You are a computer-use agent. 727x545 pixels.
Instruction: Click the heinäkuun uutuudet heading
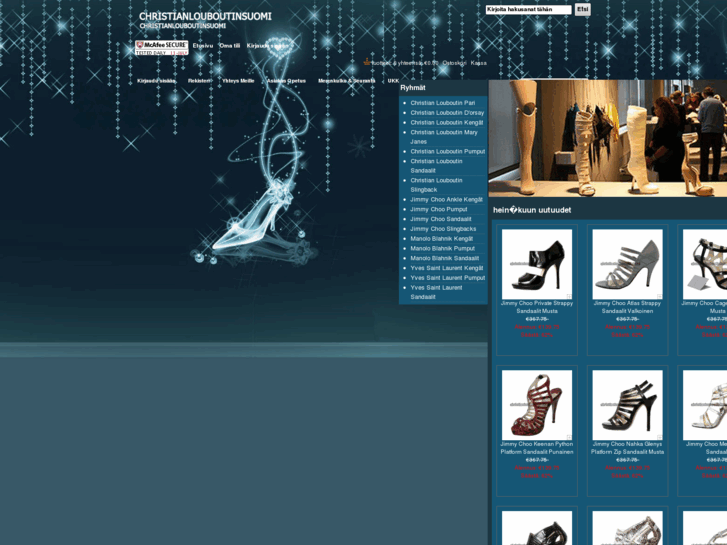pos(532,210)
